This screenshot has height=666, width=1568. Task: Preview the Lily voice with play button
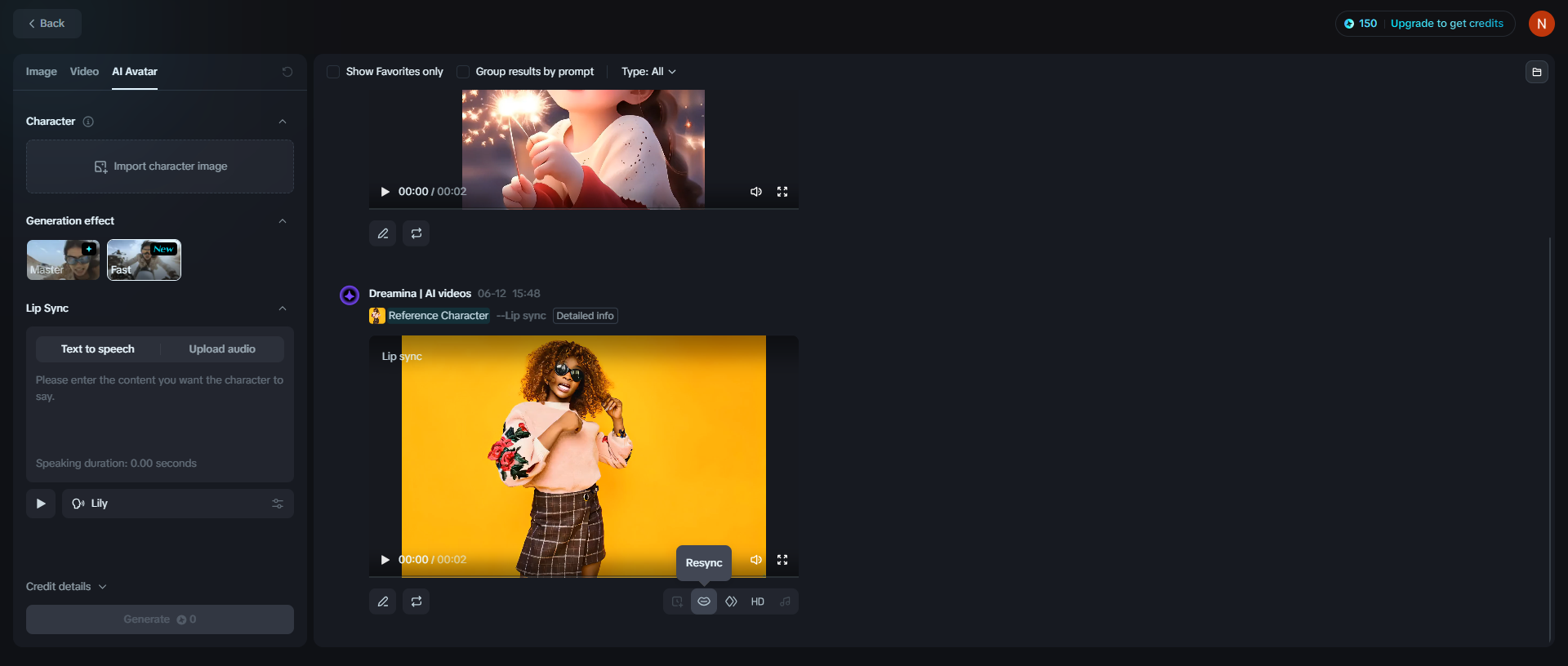[x=41, y=504]
